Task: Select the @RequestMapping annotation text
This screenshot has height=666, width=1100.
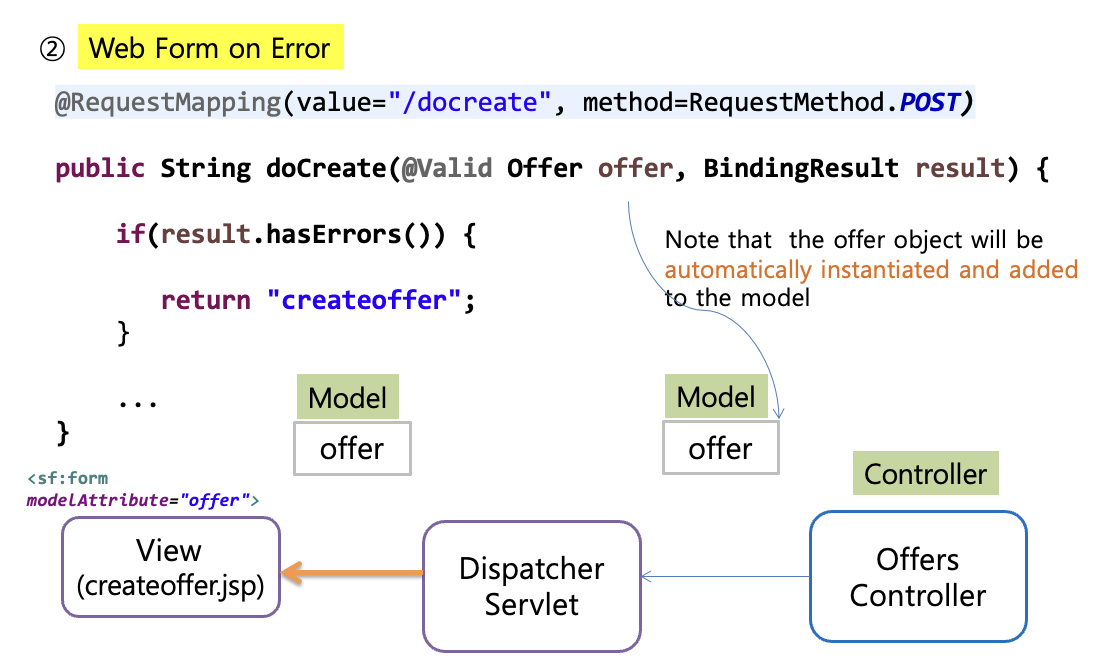Action: [168, 102]
